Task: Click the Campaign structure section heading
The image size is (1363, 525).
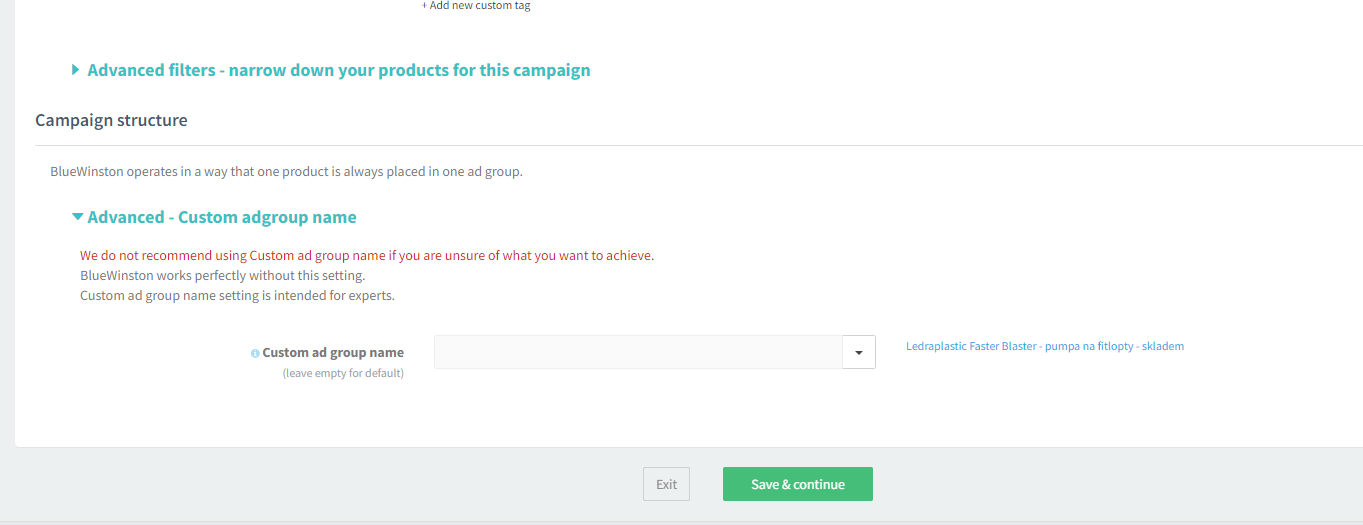Action: point(111,120)
